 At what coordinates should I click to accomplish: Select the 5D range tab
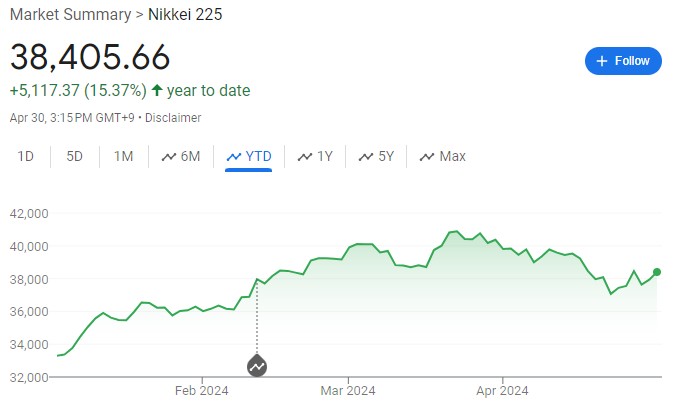click(x=75, y=156)
